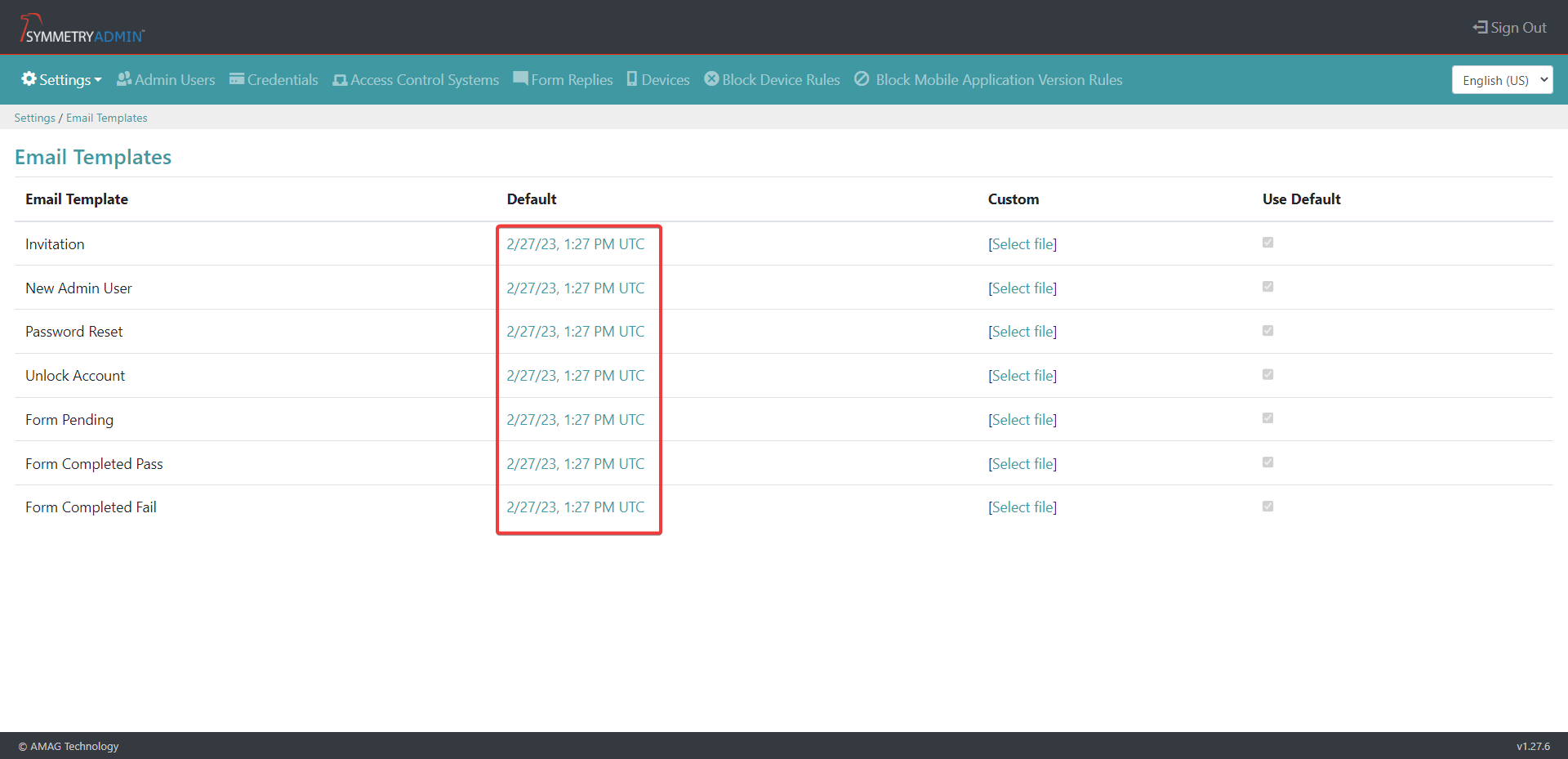This screenshot has height=759, width=1568.
Task: Open Block Device Rules page
Action: [773, 79]
